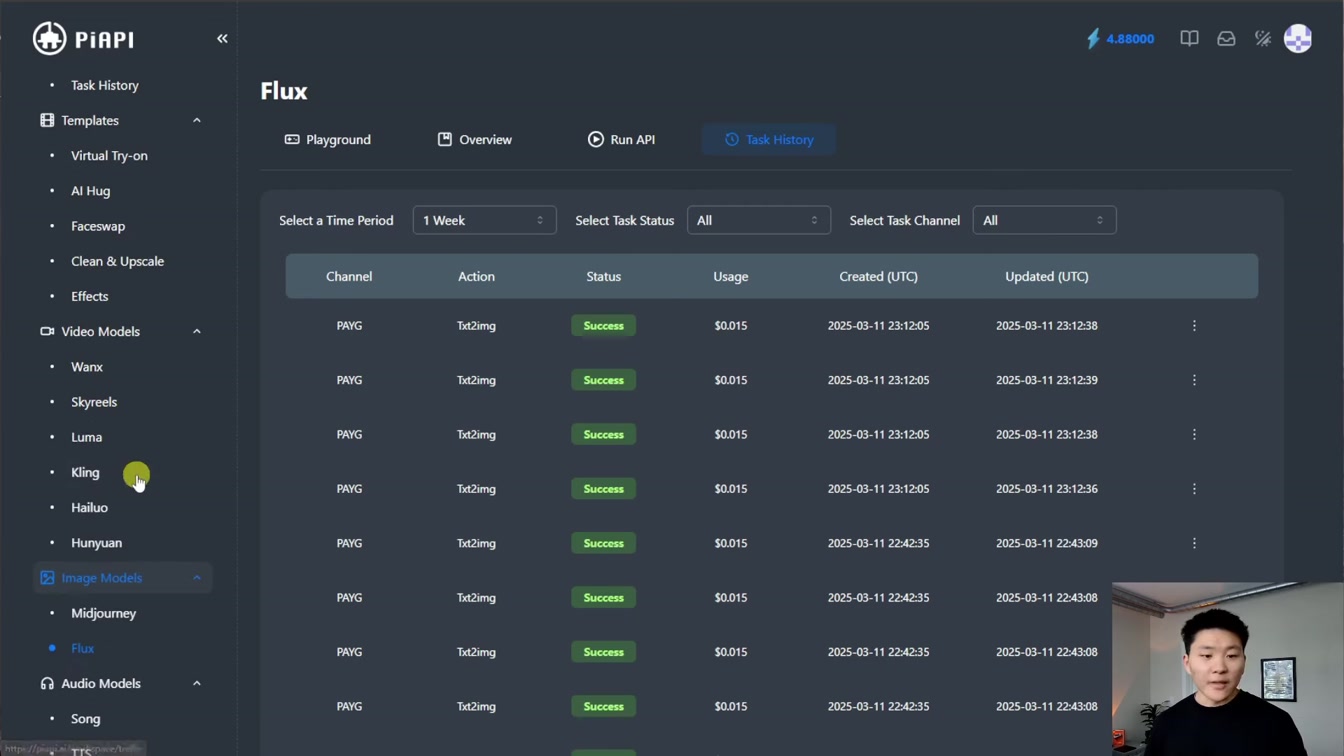Click the Action column header

[476, 276]
